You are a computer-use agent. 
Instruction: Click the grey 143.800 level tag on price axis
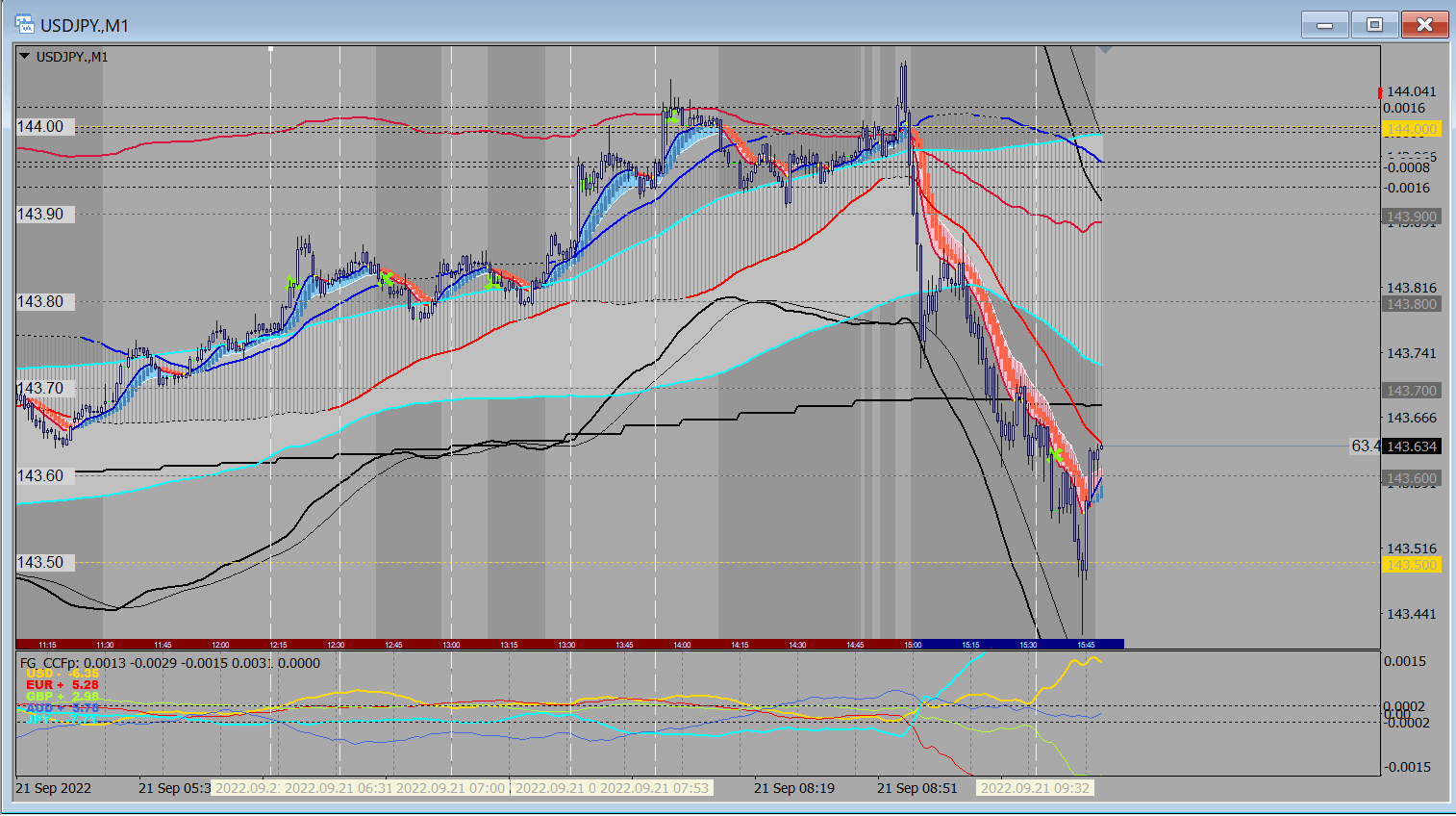click(1412, 304)
